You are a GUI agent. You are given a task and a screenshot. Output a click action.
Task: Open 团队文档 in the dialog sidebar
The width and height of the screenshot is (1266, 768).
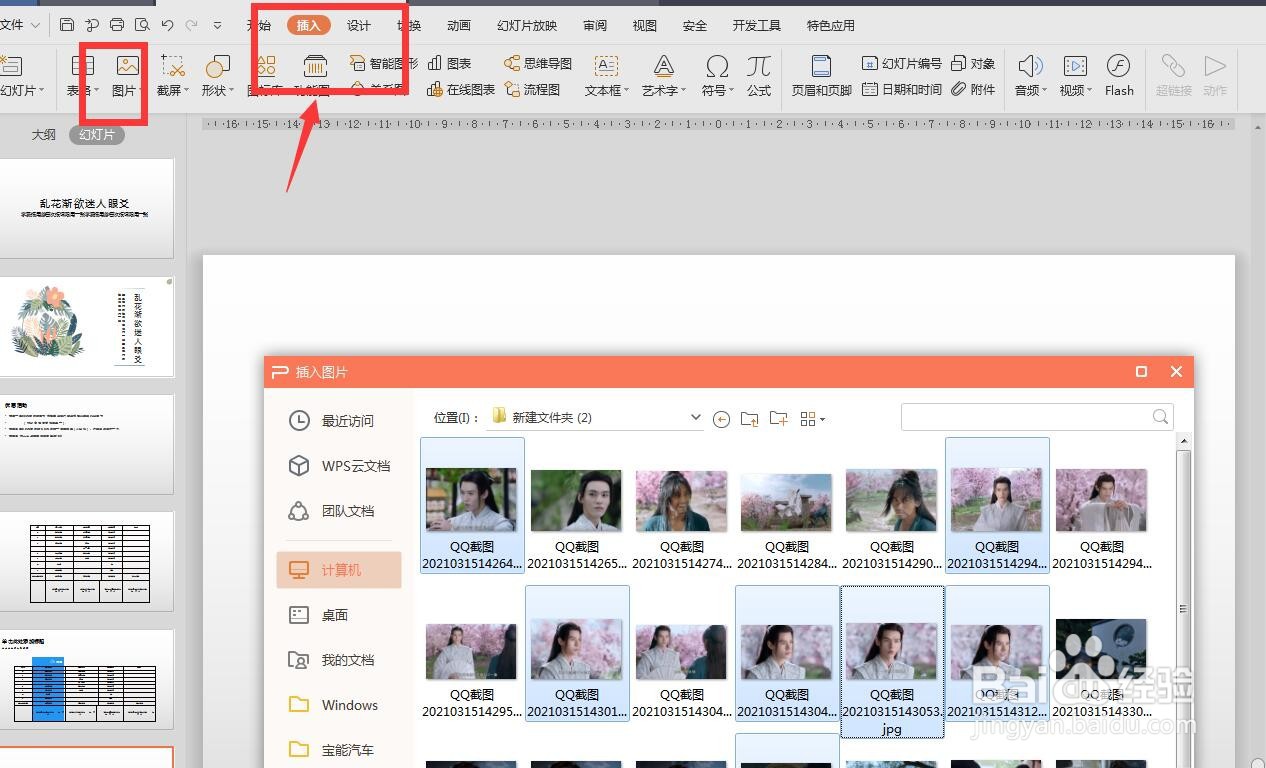339,511
